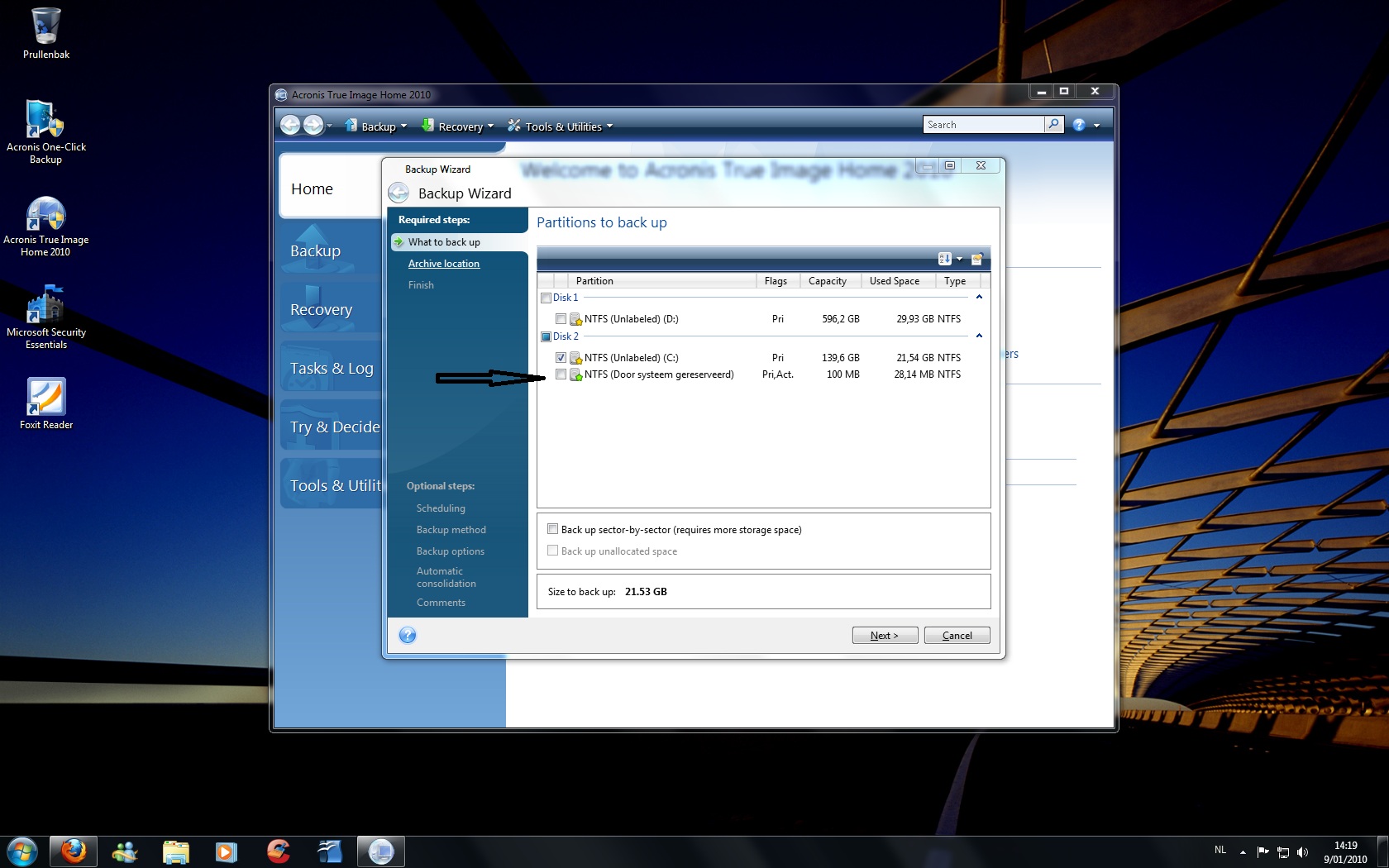Open the Recovery sidebar section
Screen dimensions: 1389x868
click(329, 309)
